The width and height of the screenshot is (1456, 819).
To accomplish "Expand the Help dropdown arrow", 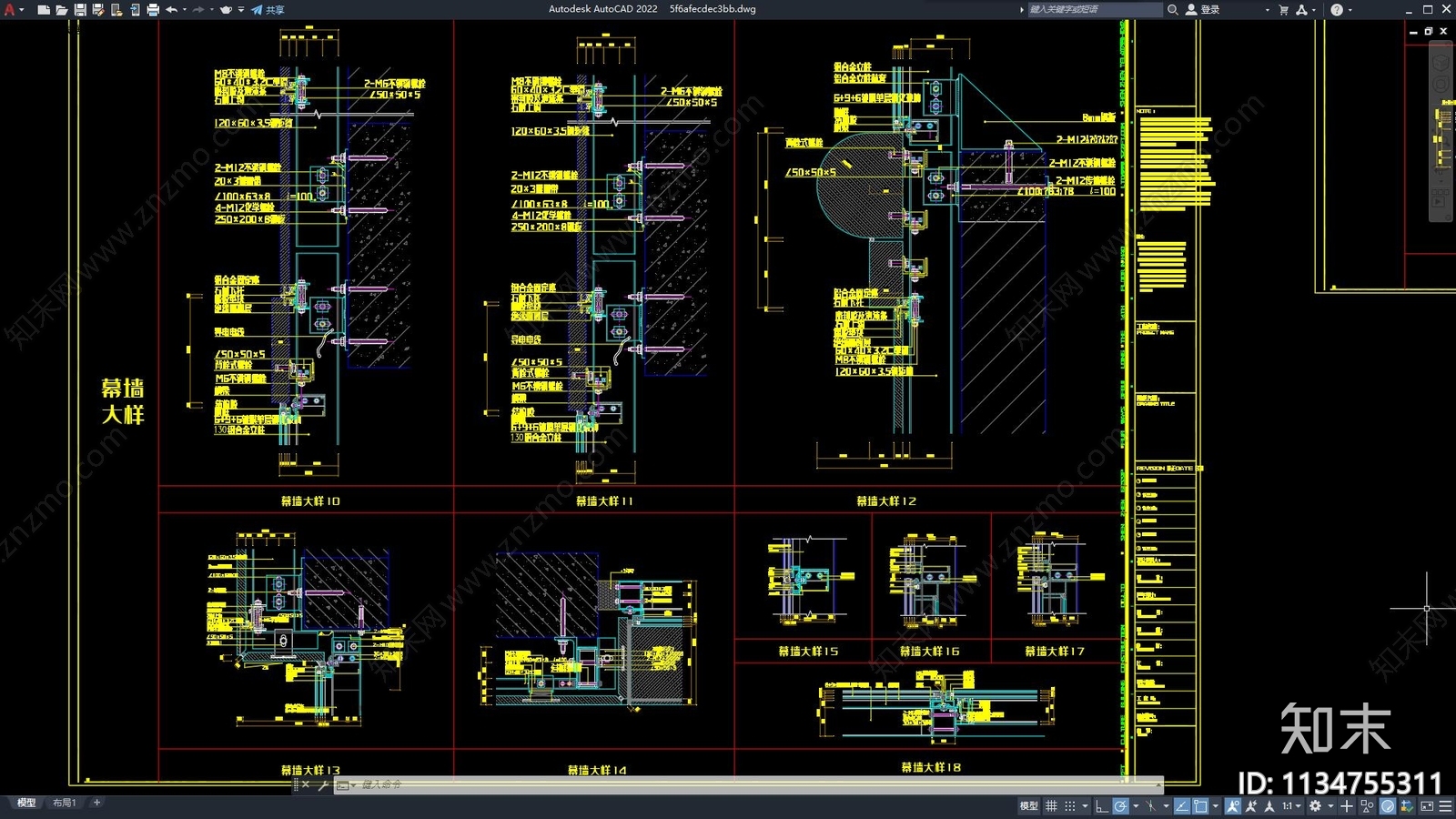I will pyautogui.click(x=1350, y=9).
